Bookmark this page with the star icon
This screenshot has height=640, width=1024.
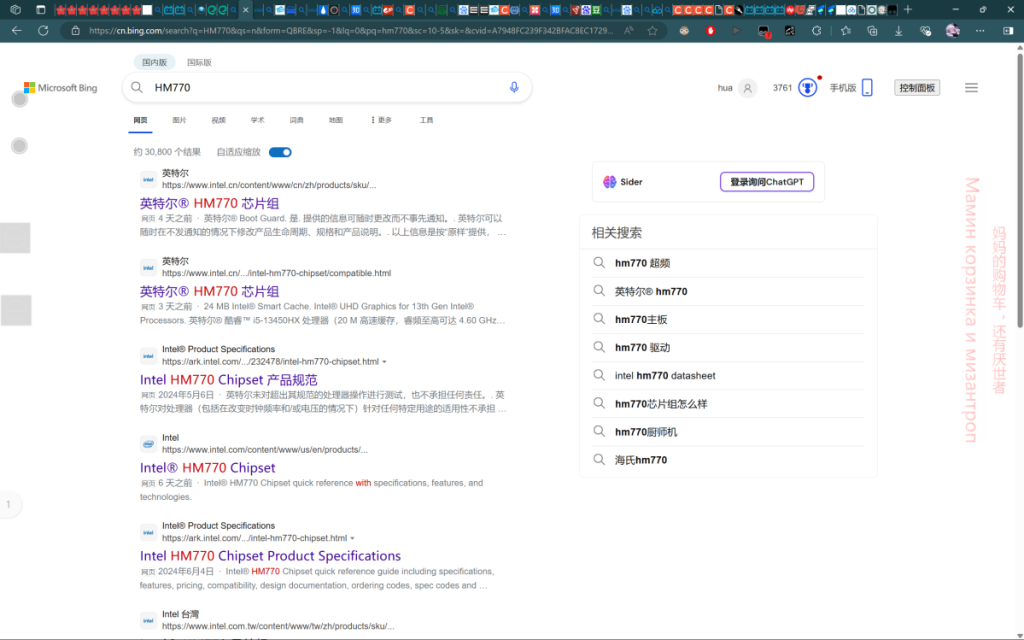coord(652,31)
